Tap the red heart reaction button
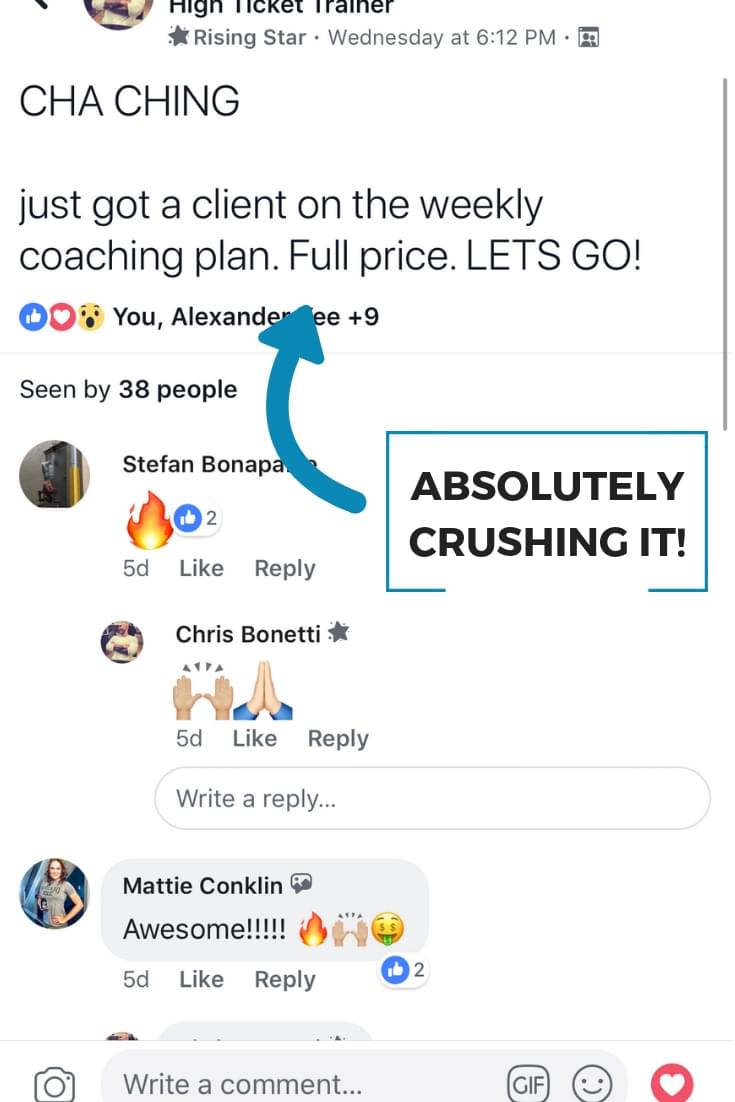The image size is (735, 1102). tap(672, 1083)
